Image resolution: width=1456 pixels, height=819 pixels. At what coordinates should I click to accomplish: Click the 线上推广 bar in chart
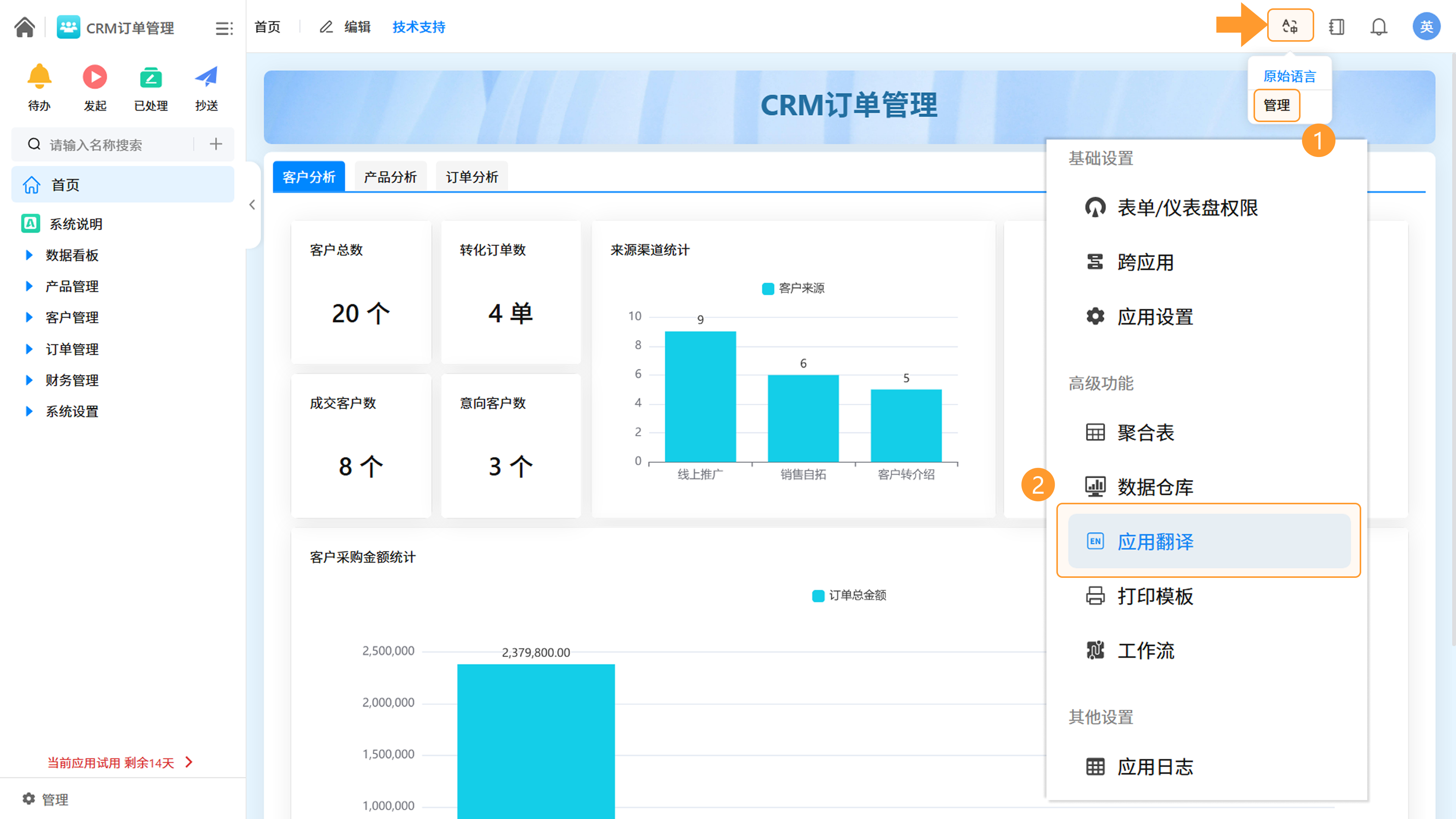click(x=700, y=396)
